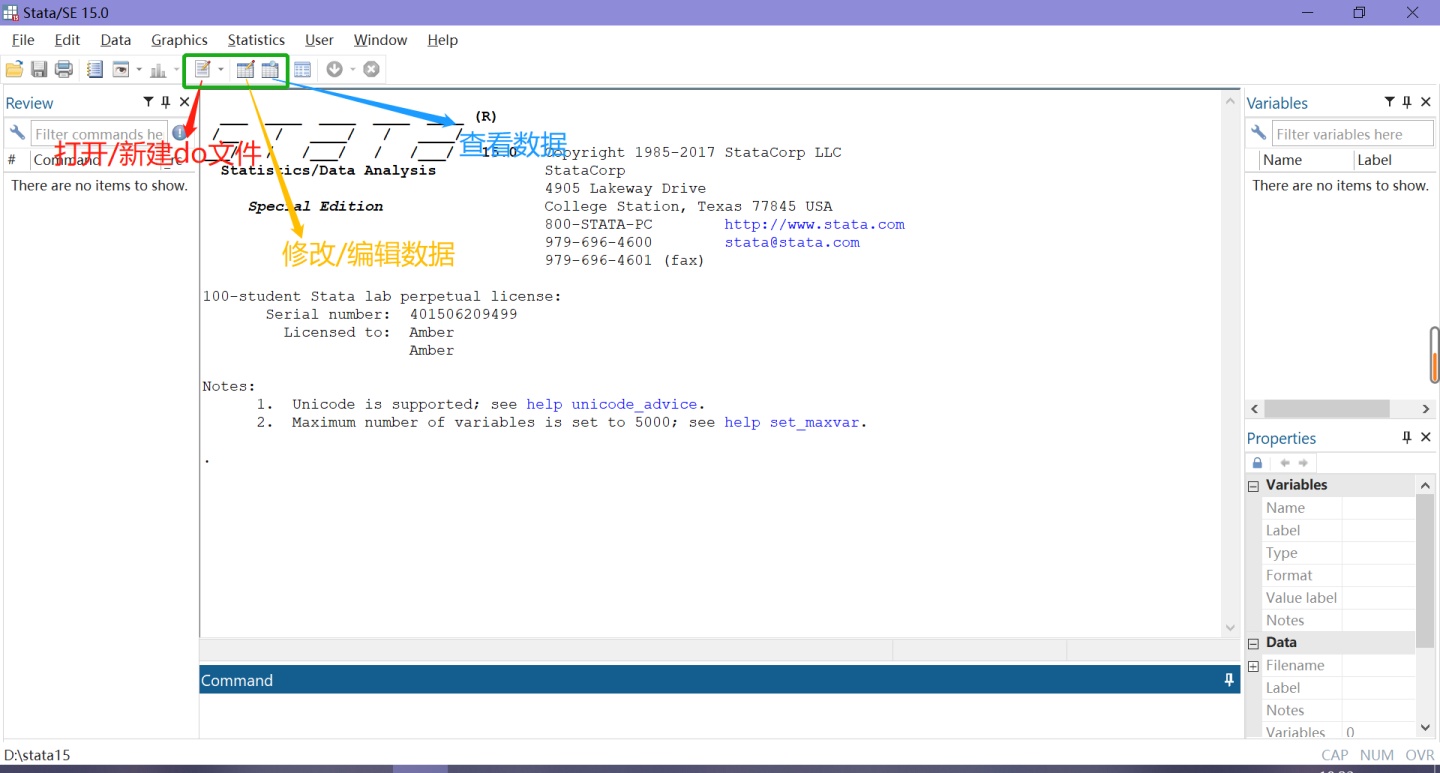The height and width of the screenshot is (773, 1440).
Task: Click Variables panel scroll right arrow
Action: 1426,408
